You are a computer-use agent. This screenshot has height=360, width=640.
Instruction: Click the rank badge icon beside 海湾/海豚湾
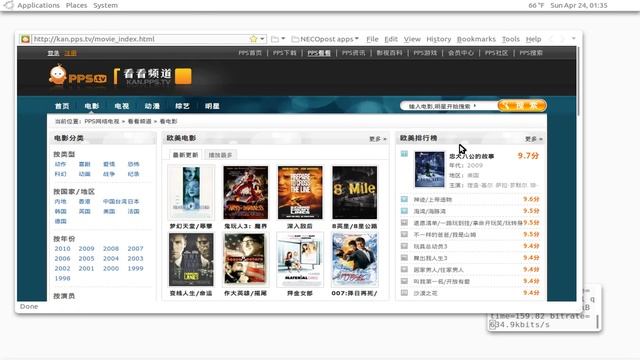point(404,211)
